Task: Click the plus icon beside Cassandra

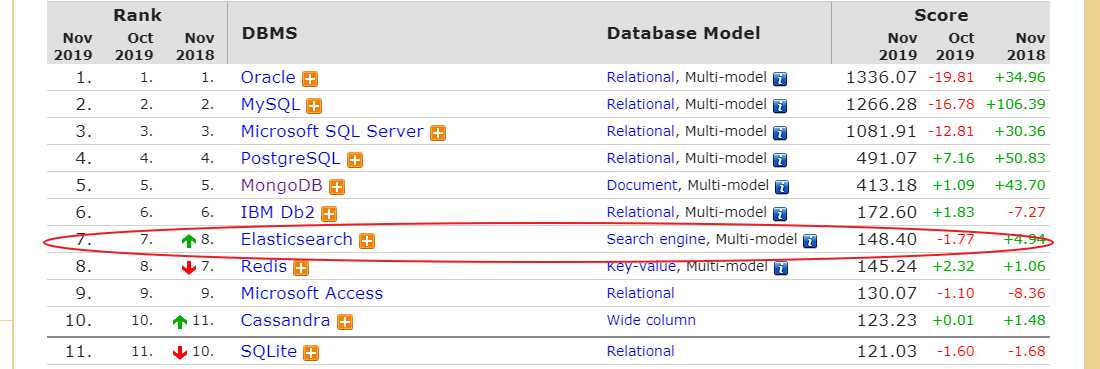Action: (344, 322)
